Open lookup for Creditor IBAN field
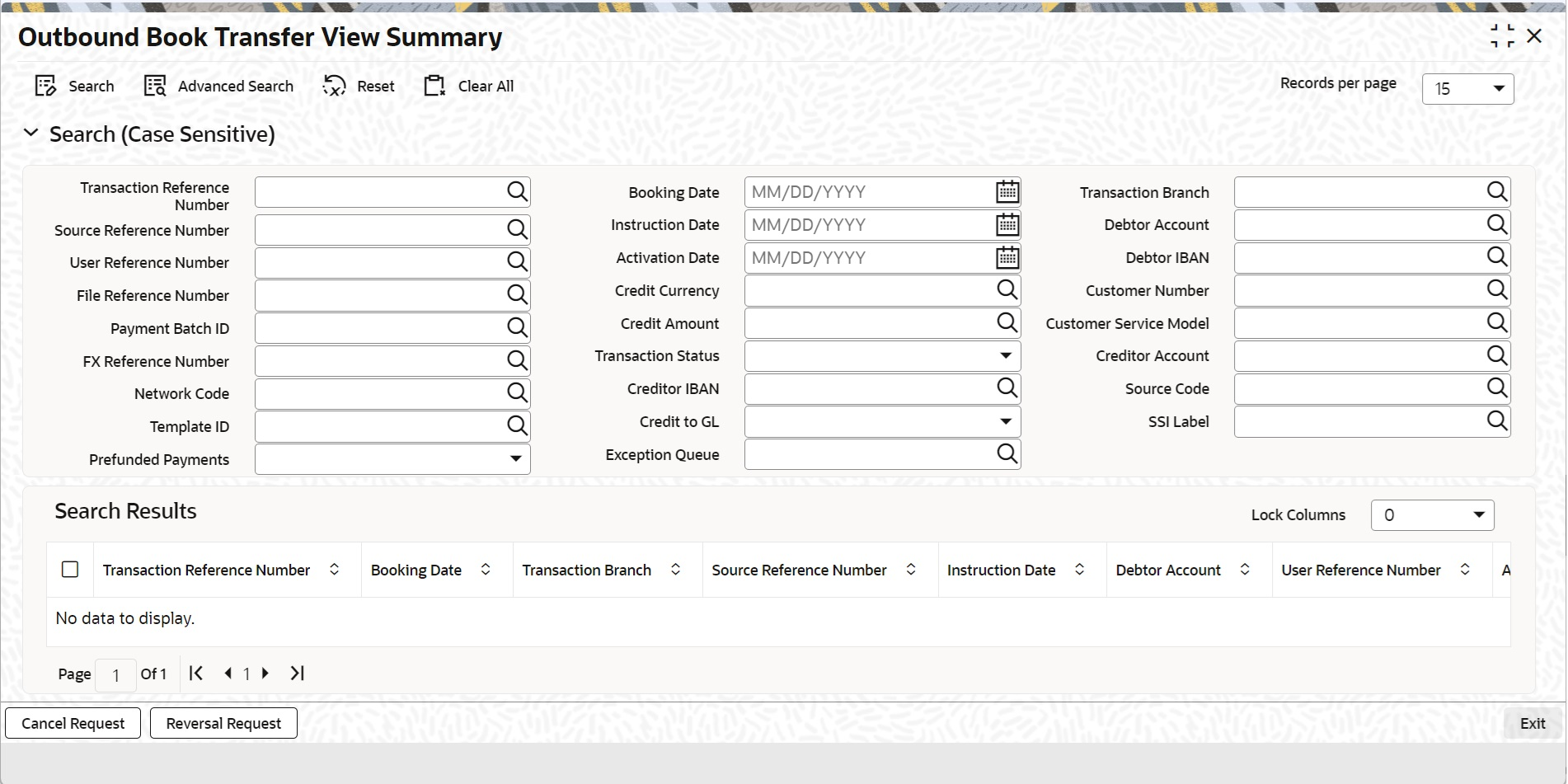Screen dimensions: 1568x784 coord(1007,388)
